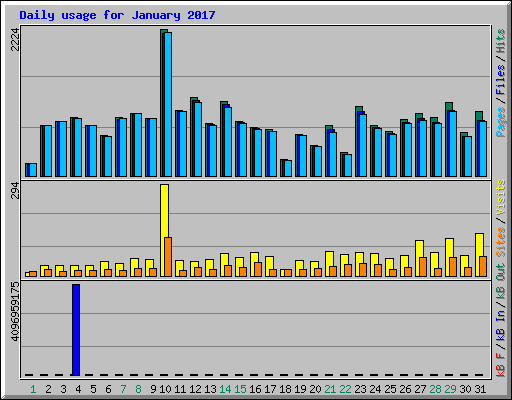Viewport: 512px width, 400px height.
Task: Click day label 25 on the x-axis
Action: [x=390, y=389]
